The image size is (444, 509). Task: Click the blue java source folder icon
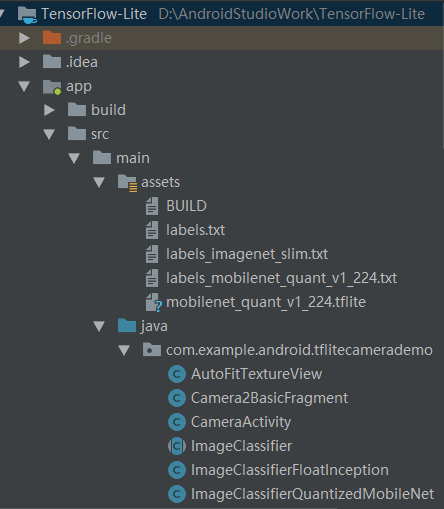pyautogui.click(x=127, y=326)
